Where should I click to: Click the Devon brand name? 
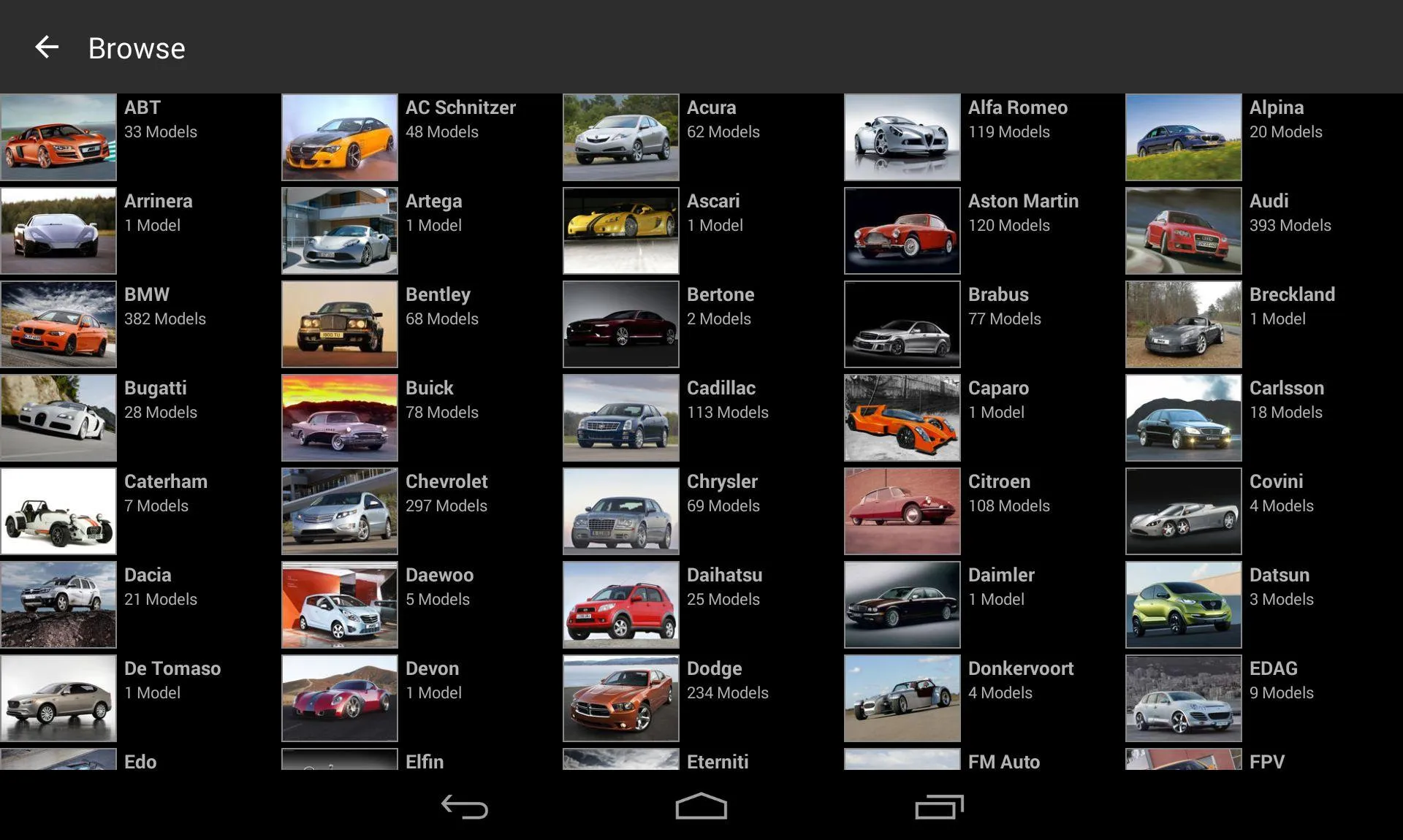(432, 668)
